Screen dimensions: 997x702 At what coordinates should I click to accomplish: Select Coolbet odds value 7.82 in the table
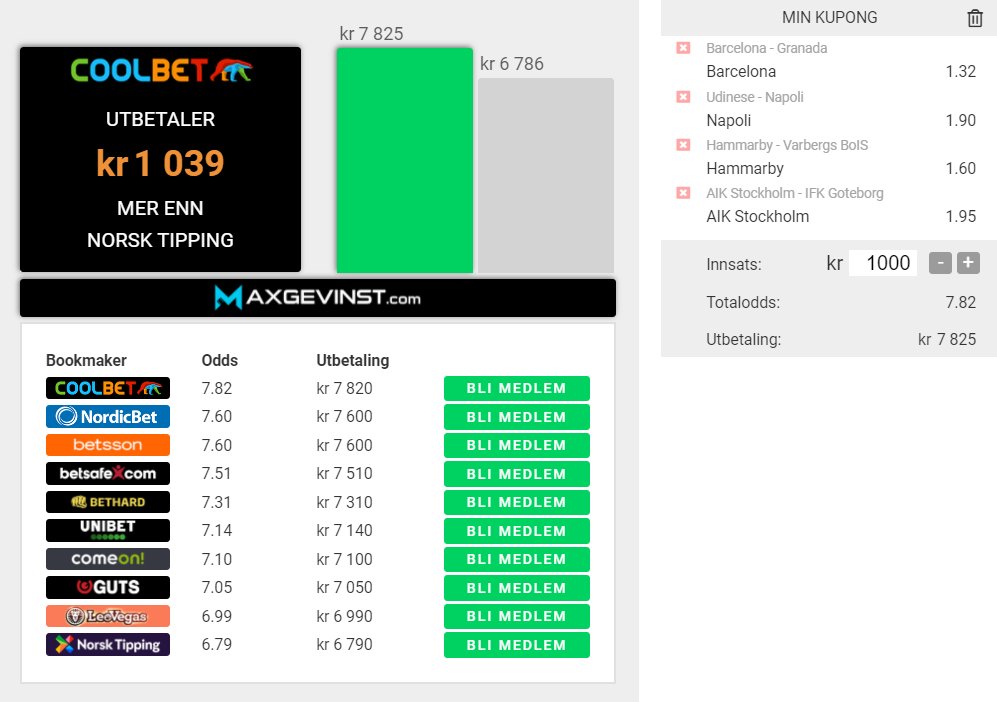(x=217, y=388)
